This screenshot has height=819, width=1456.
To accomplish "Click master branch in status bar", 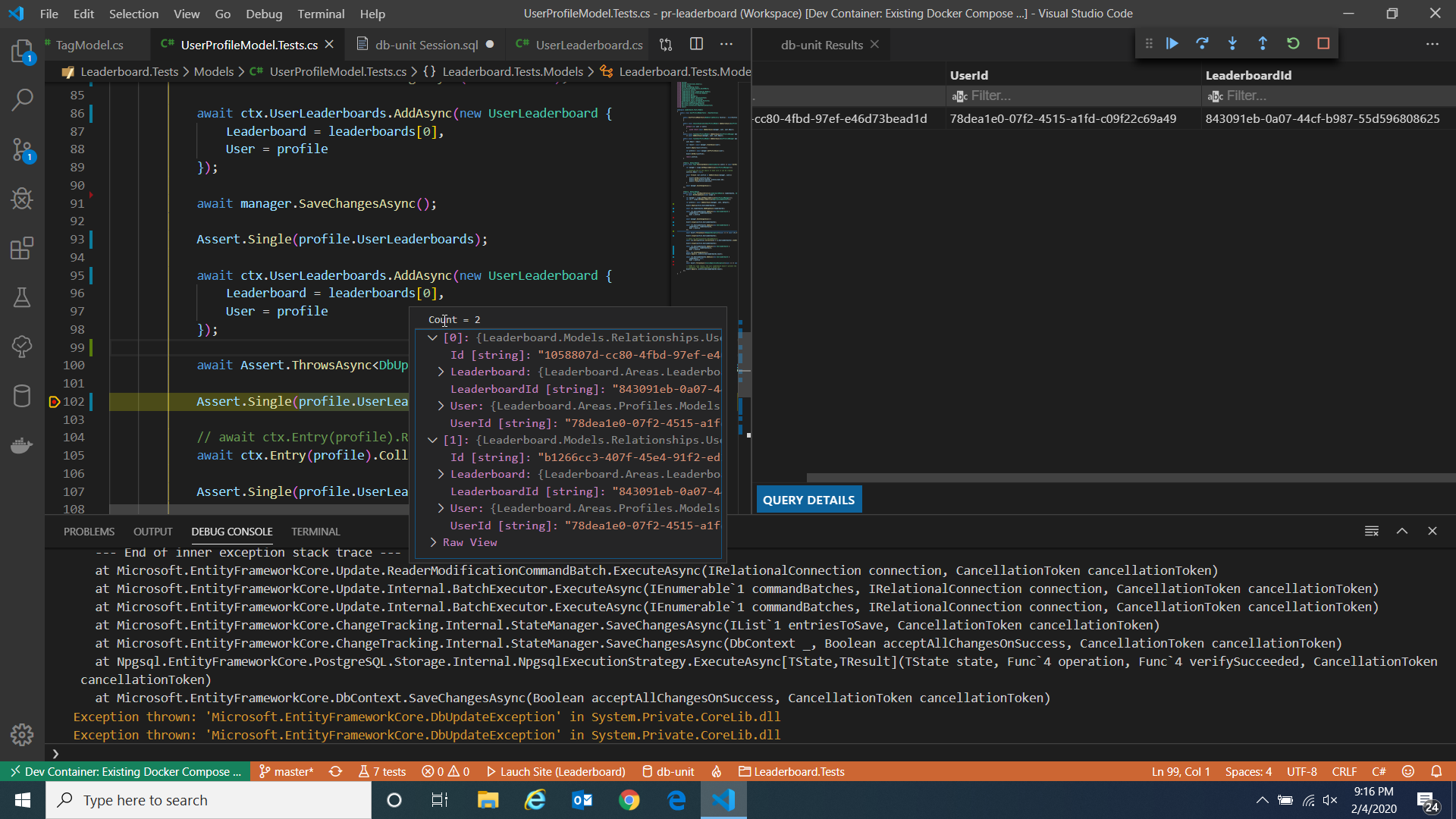I will (287, 772).
